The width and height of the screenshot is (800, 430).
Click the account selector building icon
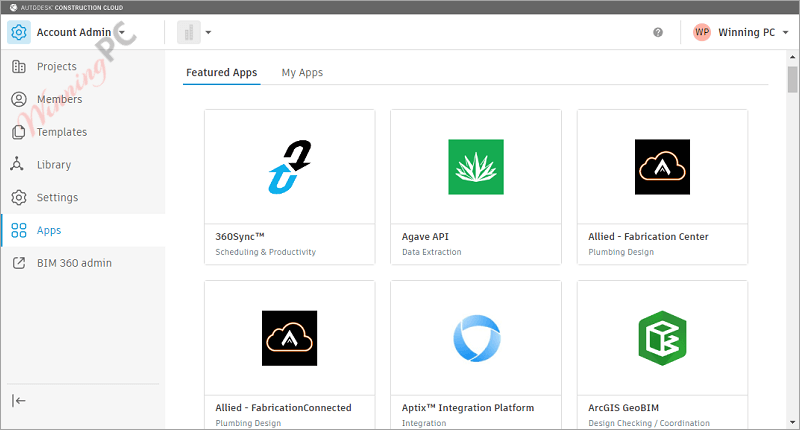point(189,32)
